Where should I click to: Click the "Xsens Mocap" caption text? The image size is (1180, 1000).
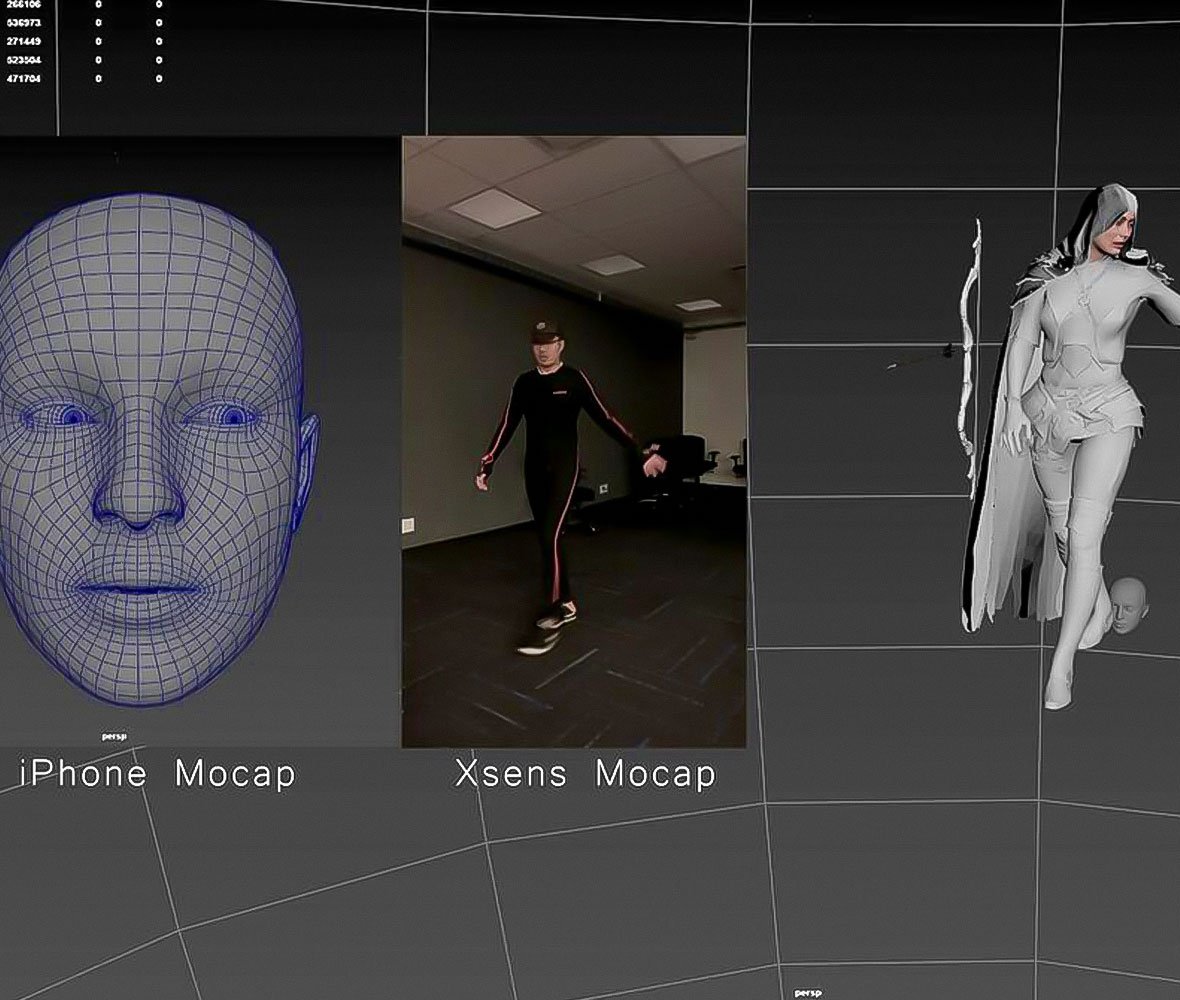coord(585,773)
